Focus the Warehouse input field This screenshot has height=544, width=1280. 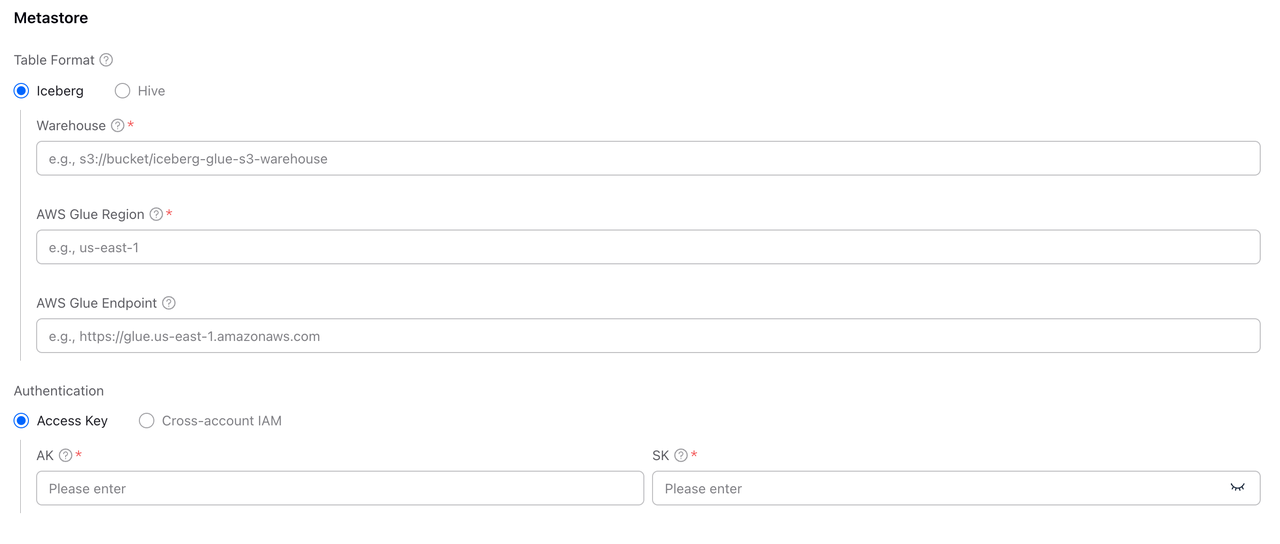pos(648,159)
